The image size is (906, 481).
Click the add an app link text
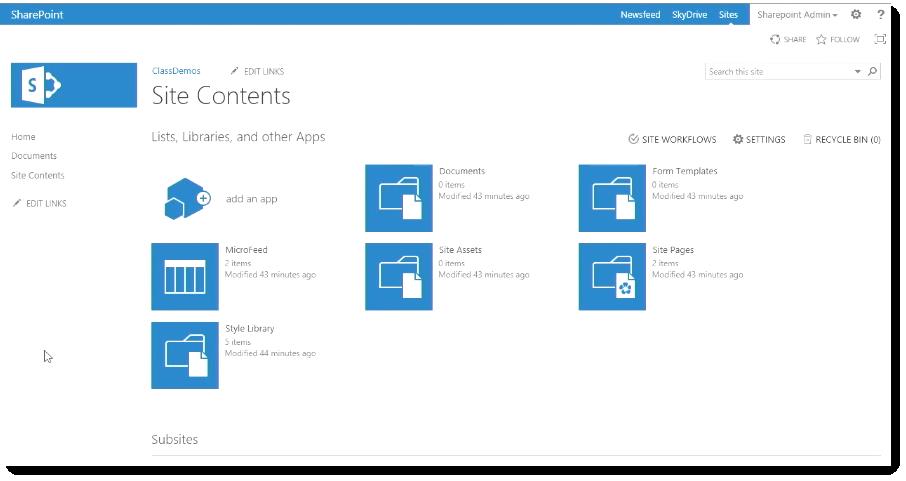point(251,199)
